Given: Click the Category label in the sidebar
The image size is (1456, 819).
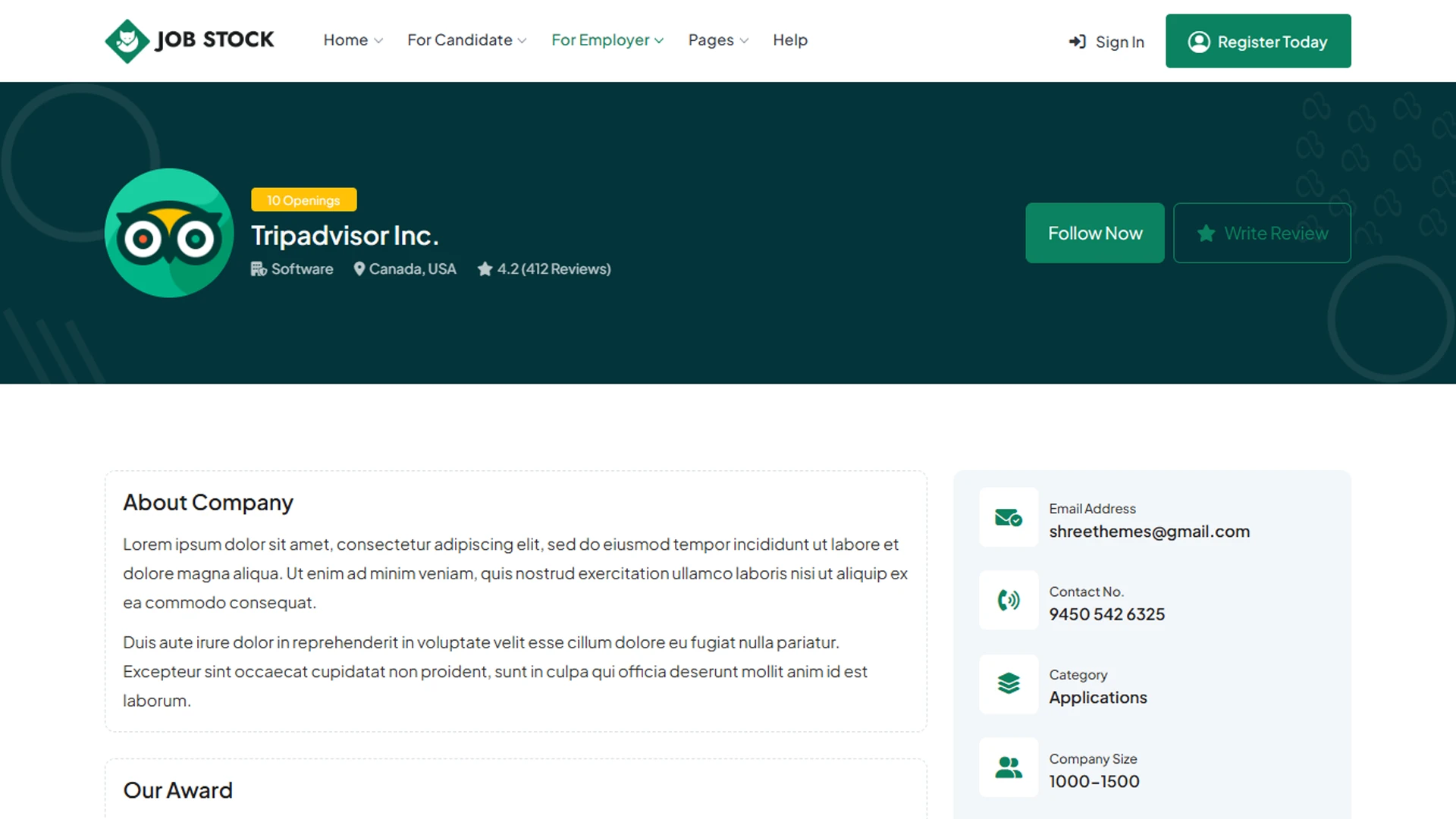Looking at the screenshot, I should point(1078,675).
